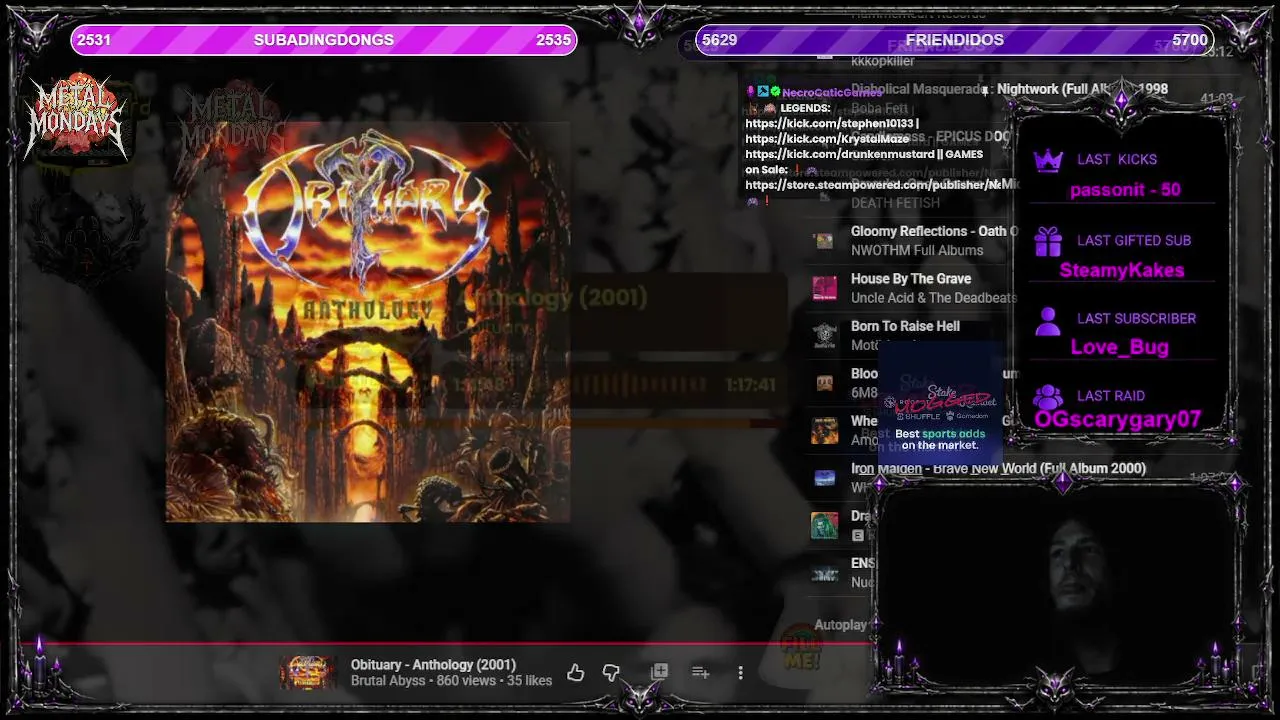Image resolution: width=1280 pixels, height=720 pixels.
Task: Click the "LAST GIFTED SUB" heading
Action: (1134, 240)
